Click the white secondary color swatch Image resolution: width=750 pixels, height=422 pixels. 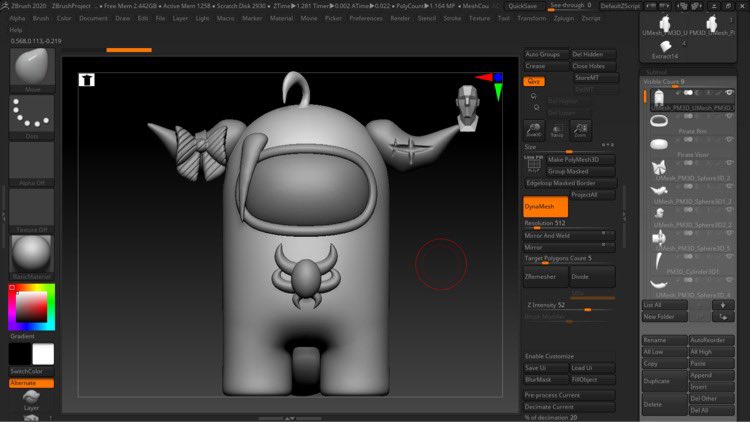tap(43, 354)
